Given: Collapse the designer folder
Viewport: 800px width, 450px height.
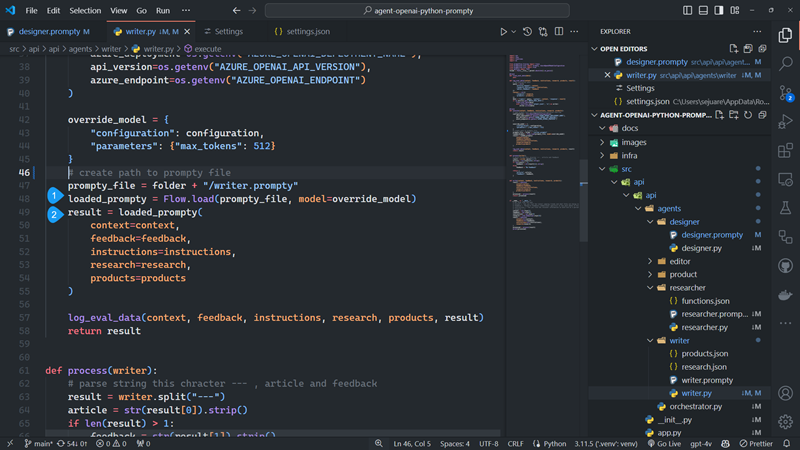Looking at the screenshot, I should tap(650, 222).
